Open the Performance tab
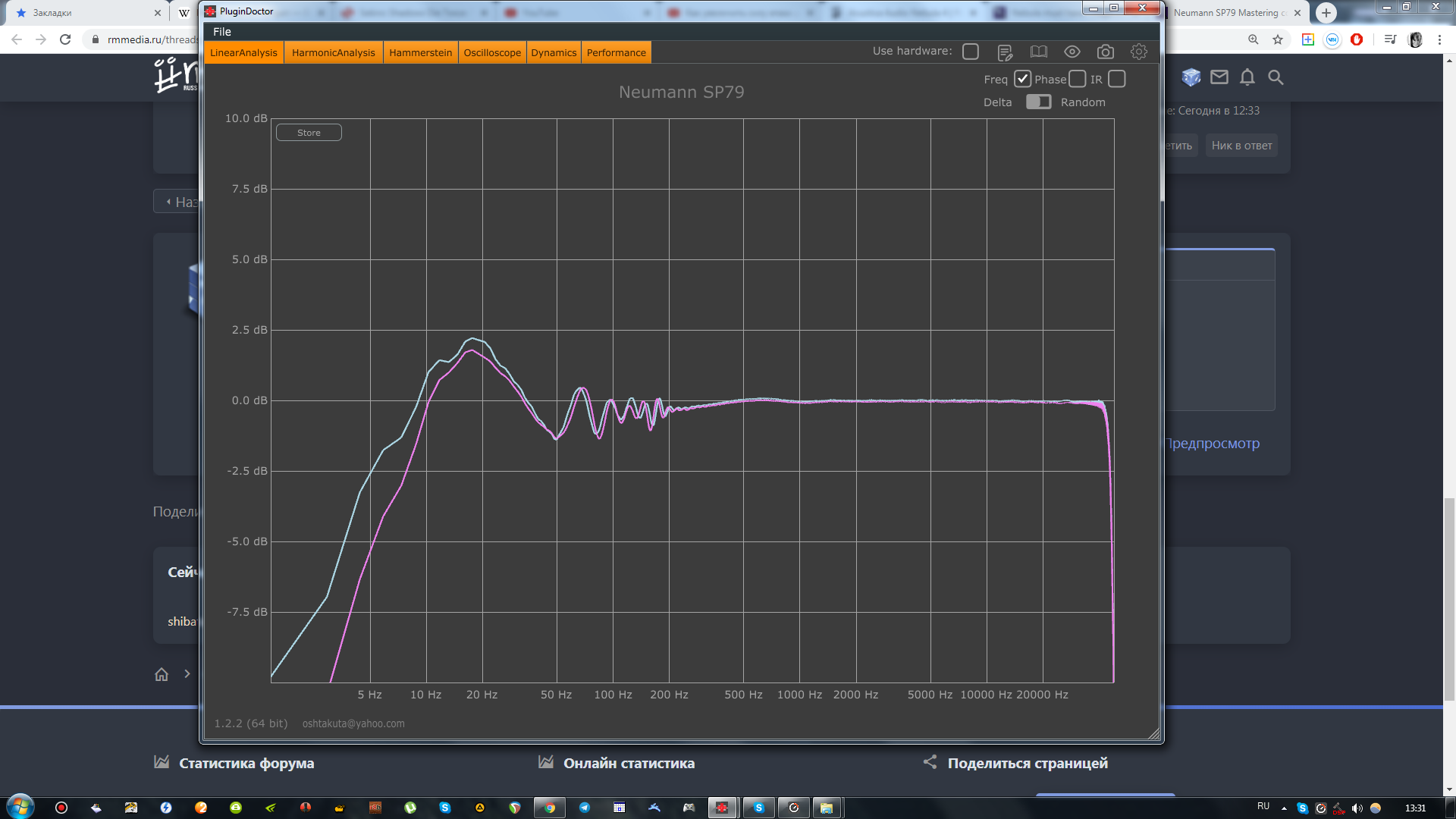Screen dimensions: 1456x819 617,53
